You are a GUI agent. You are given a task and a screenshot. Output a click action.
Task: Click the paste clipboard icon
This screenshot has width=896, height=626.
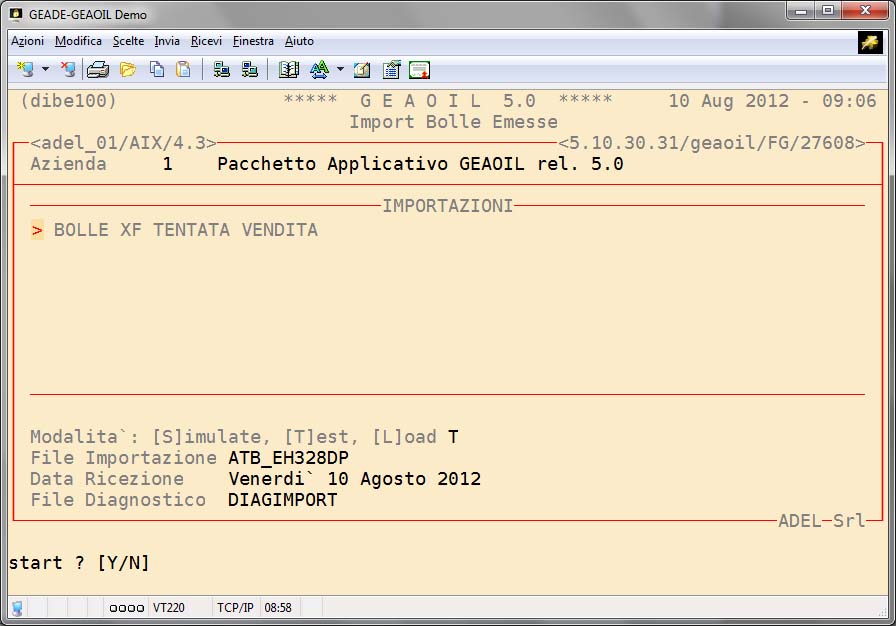183,69
